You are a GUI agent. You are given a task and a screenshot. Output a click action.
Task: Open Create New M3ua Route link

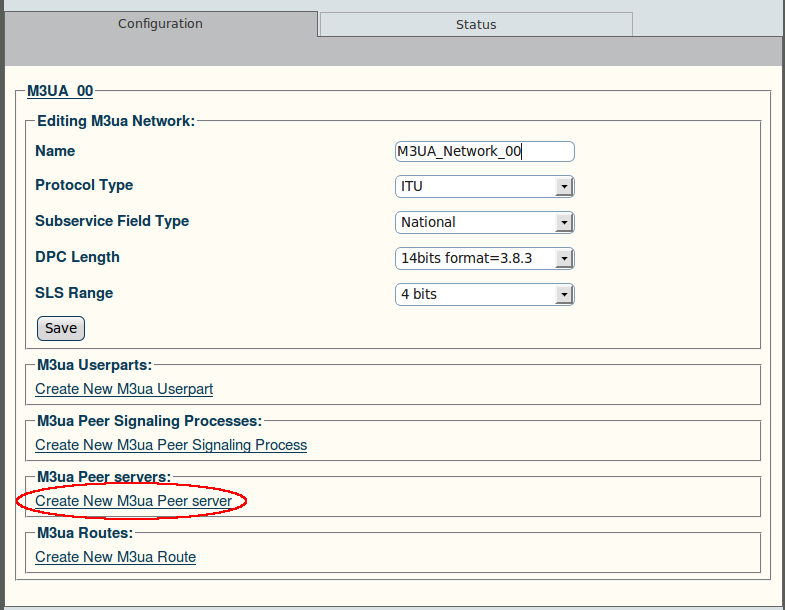[116, 557]
